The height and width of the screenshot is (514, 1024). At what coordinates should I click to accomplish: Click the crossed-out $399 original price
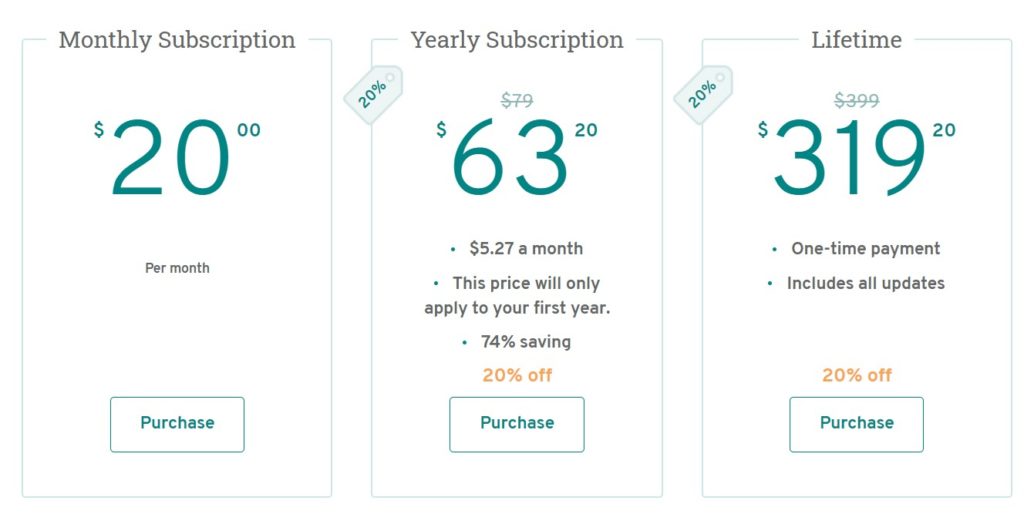(857, 101)
